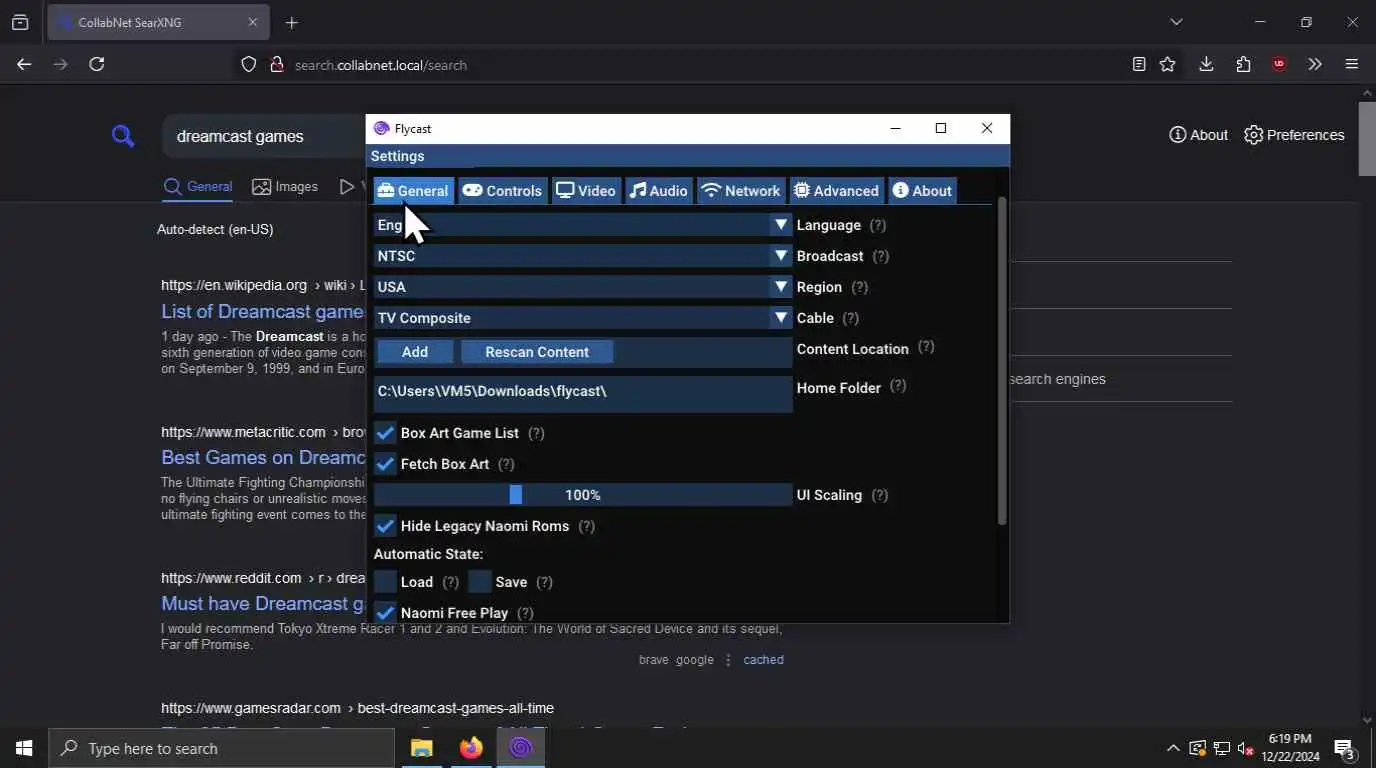Screen dimensions: 1376x768
Task: Open the cached link of reddit result
Action: click(x=763, y=660)
